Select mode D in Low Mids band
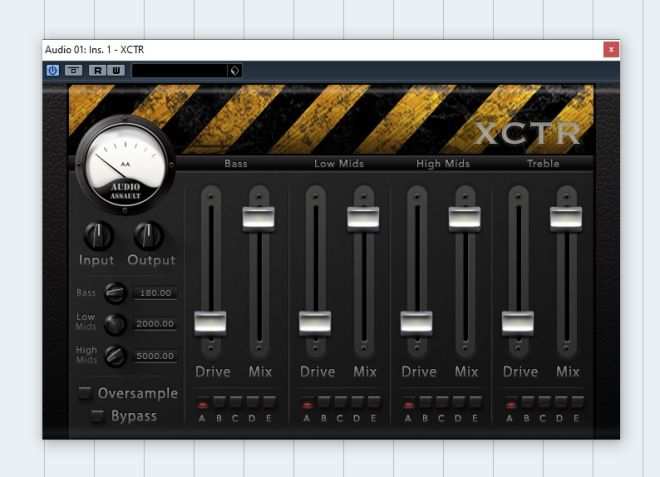The height and width of the screenshot is (477, 660). 357,402
